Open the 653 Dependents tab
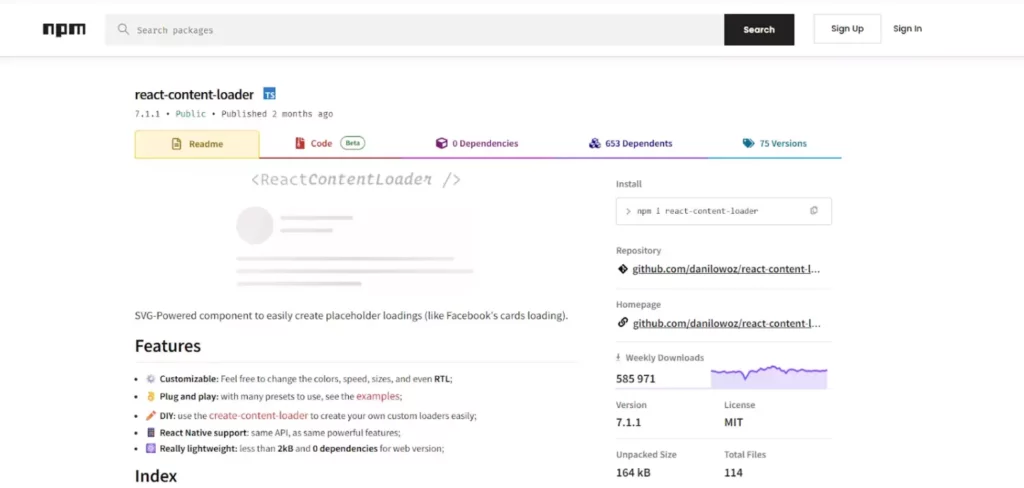1024x488 pixels. (630, 144)
